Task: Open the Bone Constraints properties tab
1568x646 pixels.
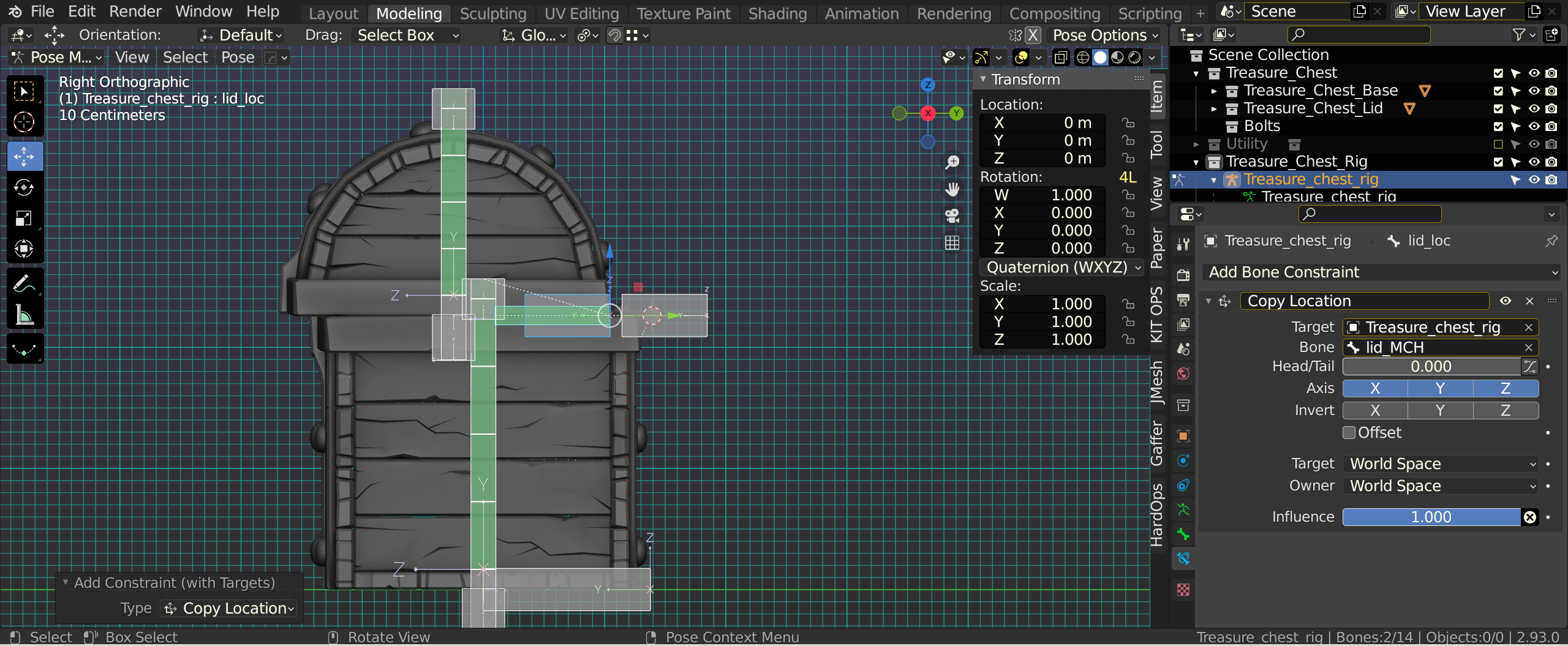Action: click(x=1183, y=558)
